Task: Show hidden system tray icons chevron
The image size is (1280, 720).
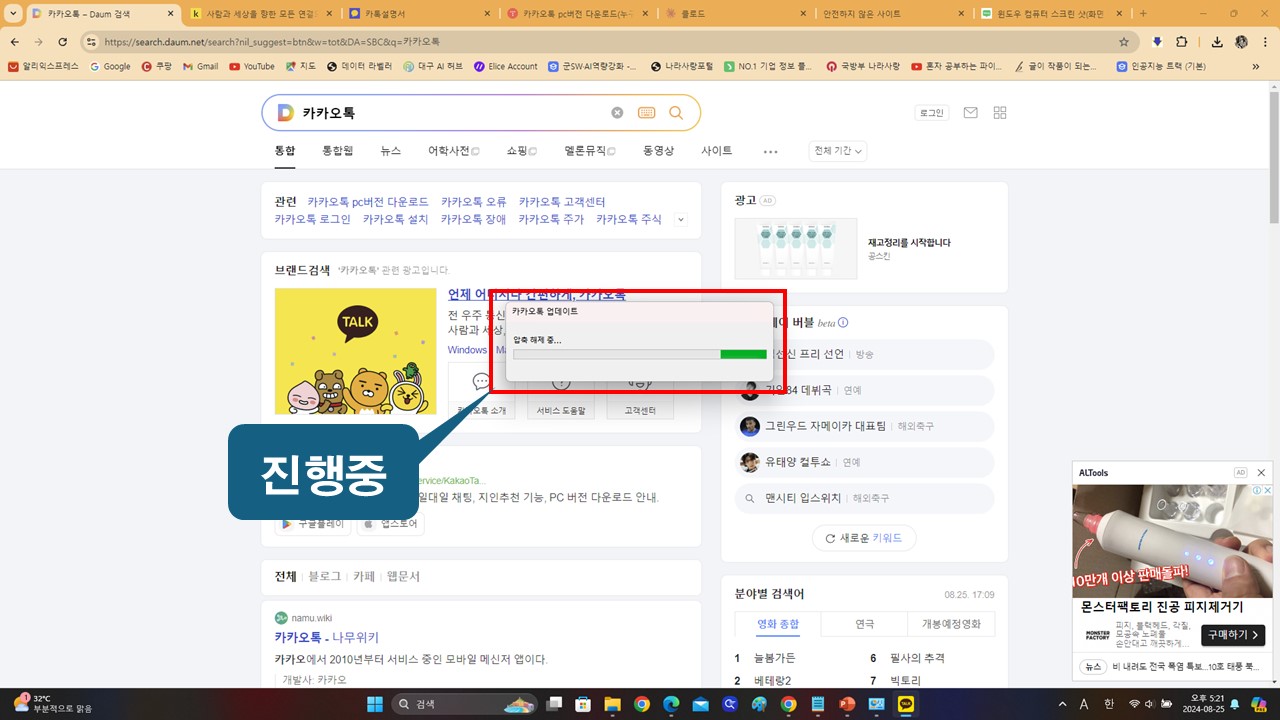Action: [x=1062, y=704]
